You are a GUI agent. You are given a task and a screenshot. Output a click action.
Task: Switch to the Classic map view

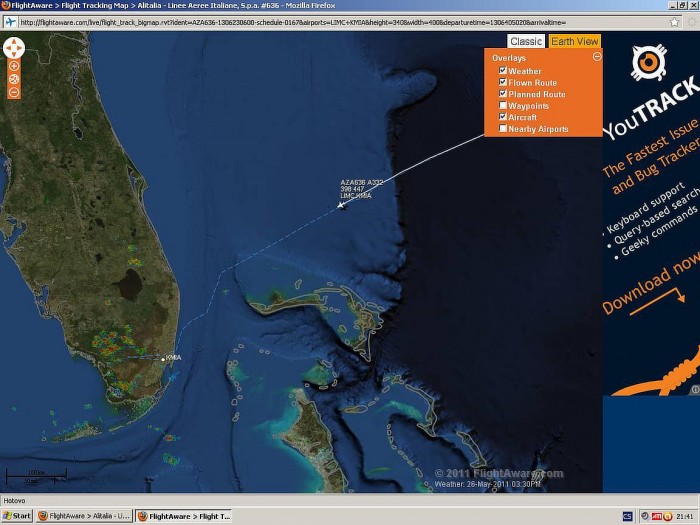coord(526,41)
